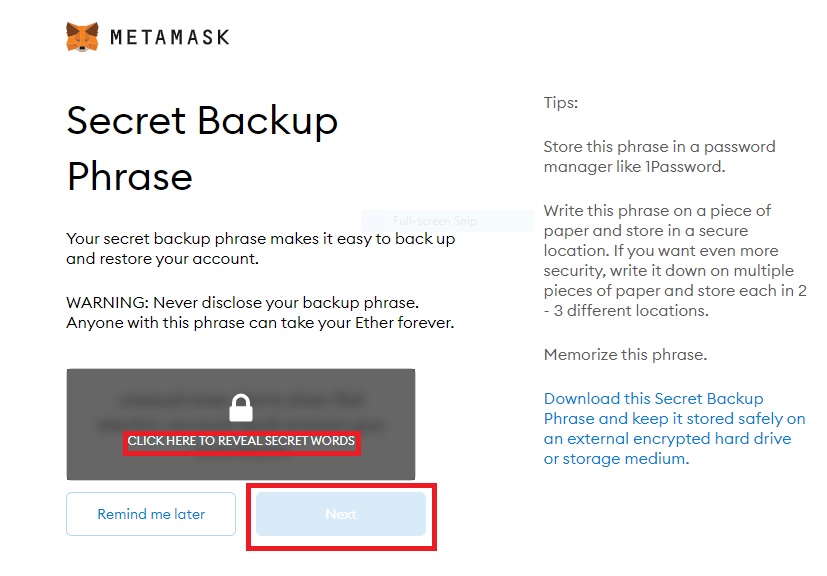Viewport: 827px width, 576px height.
Task: Click the Write this phrase on paper tip
Action: coord(675,261)
